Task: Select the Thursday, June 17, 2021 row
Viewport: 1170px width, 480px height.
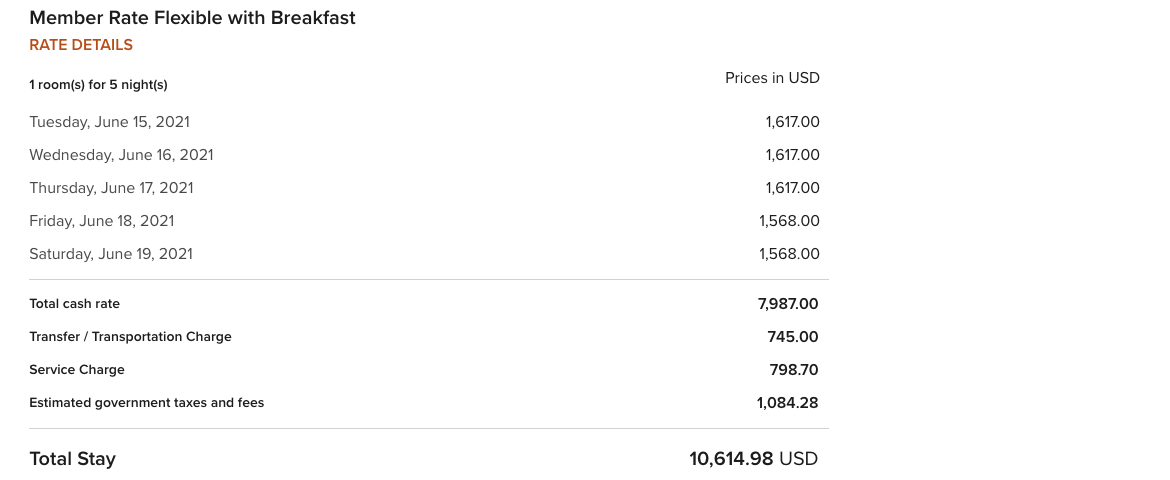Action: click(x=425, y=188)
